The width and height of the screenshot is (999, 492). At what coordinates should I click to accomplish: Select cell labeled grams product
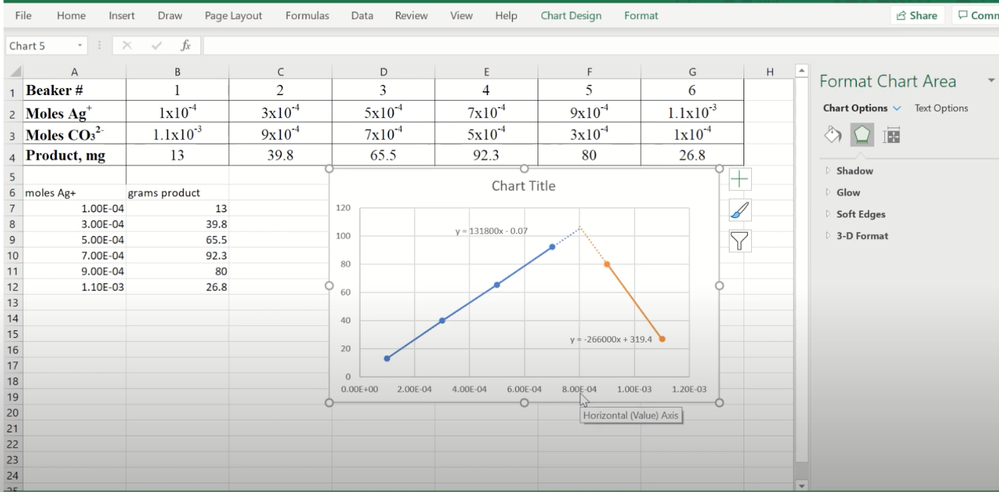pyautogui.click(x=177, y=192)
